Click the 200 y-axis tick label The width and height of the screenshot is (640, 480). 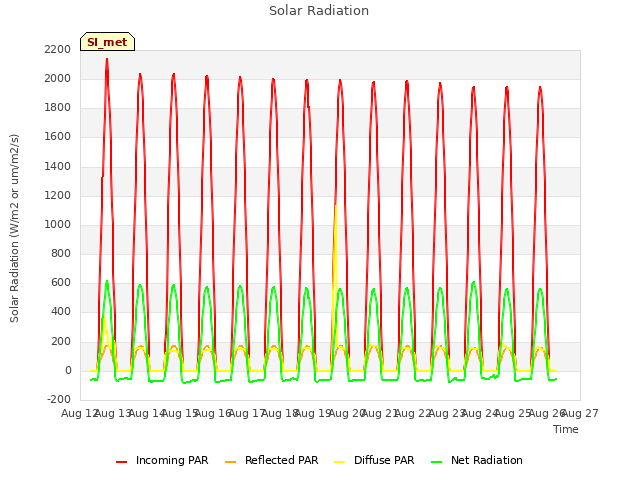click(61, 341)
